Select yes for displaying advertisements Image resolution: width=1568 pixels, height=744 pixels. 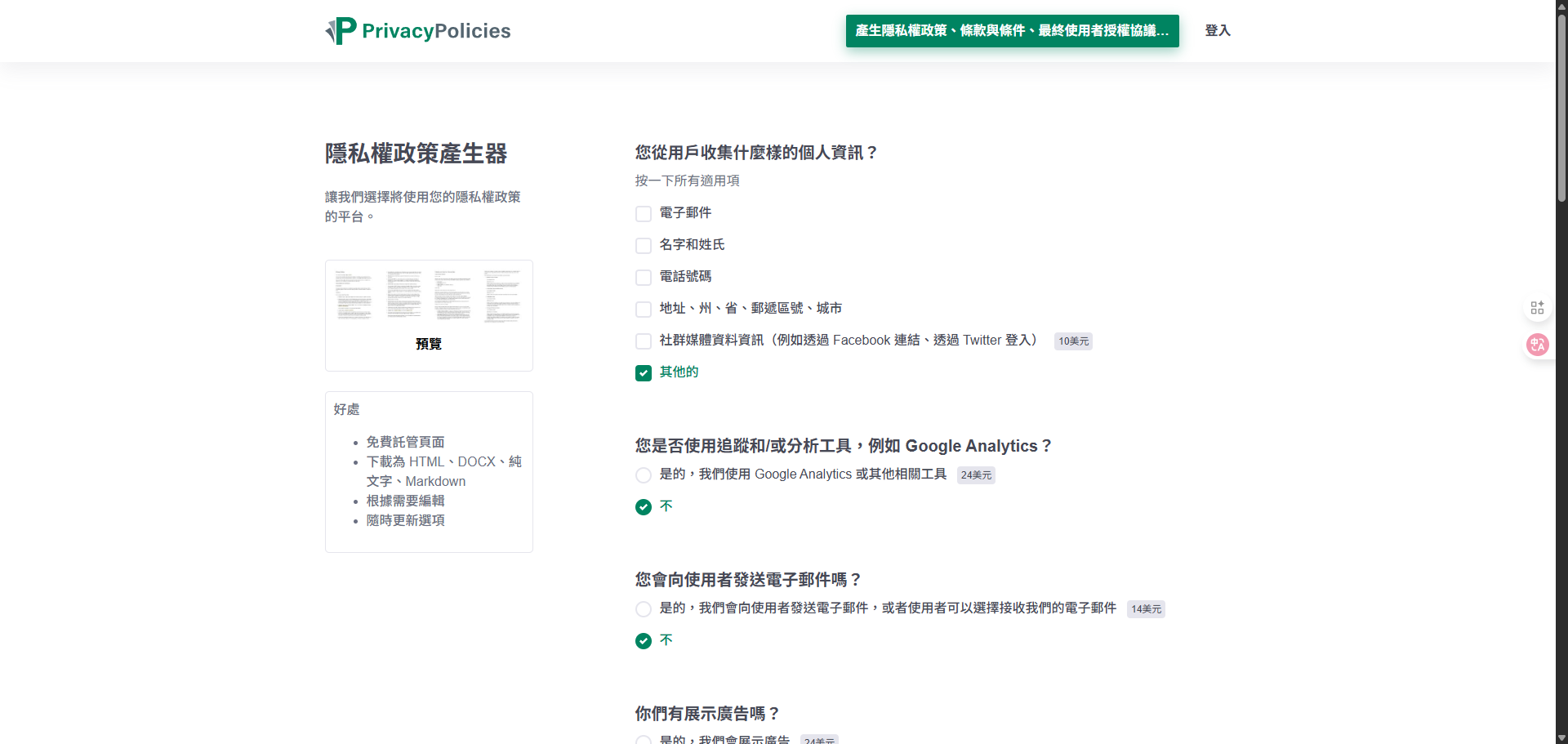click(x=643, y=740)
